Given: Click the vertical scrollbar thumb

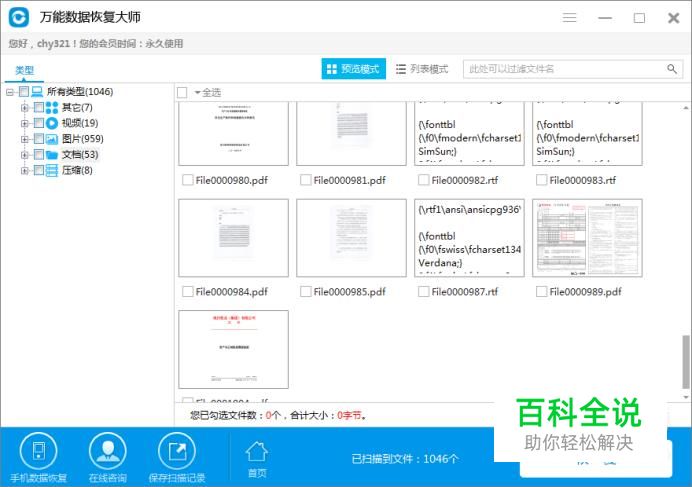Looking at the screenshot, I should pyautogui.click(x=685, y=362).
